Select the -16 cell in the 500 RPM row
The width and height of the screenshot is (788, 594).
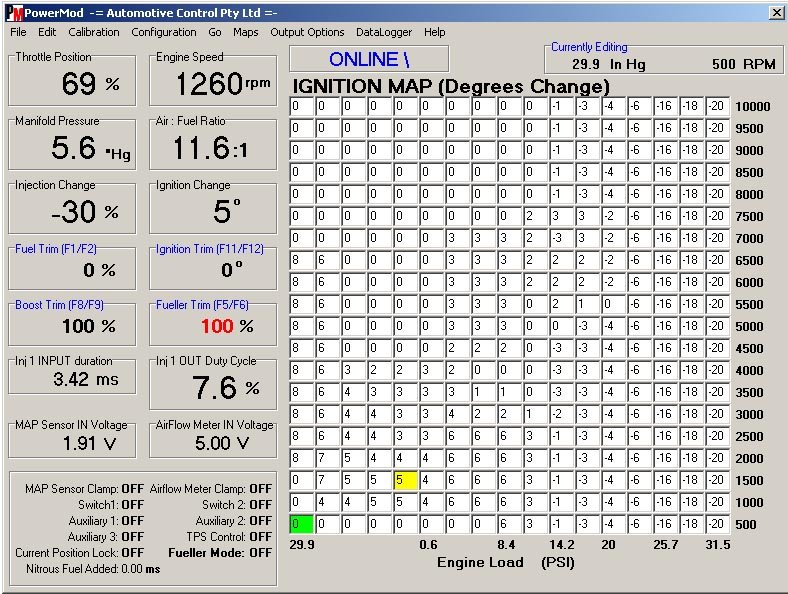pos(665,524)
